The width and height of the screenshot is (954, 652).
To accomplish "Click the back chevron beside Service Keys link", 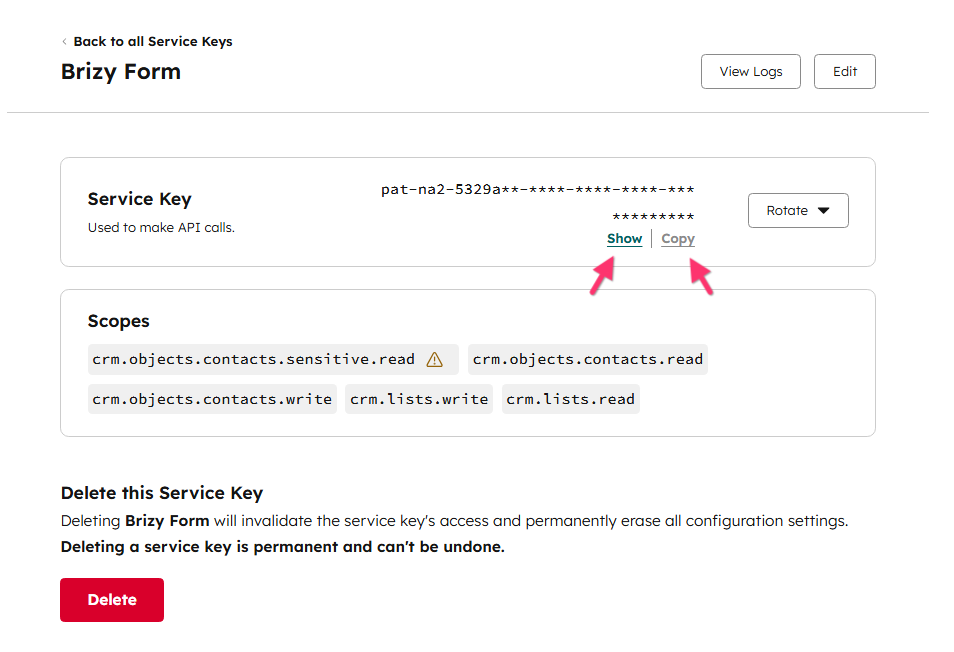I will click(x=64, y=41).
